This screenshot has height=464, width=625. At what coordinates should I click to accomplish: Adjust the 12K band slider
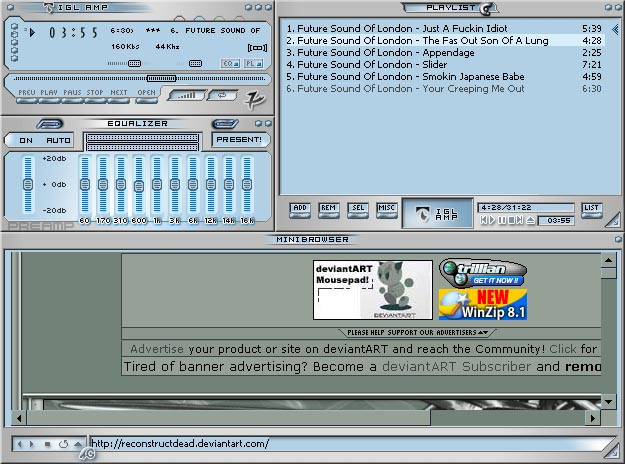211,185
